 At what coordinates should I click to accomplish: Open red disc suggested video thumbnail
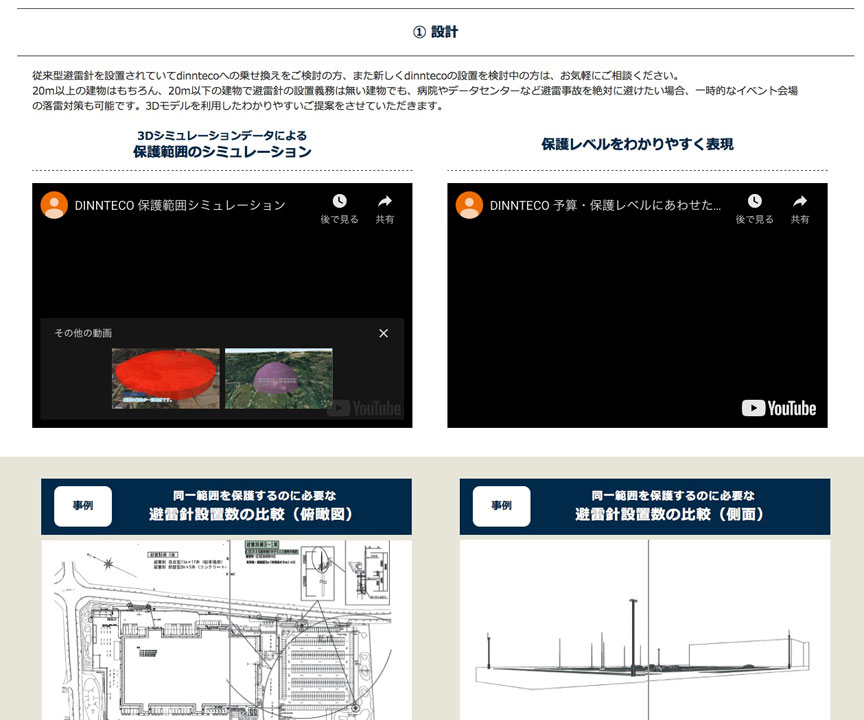[165, 378]
